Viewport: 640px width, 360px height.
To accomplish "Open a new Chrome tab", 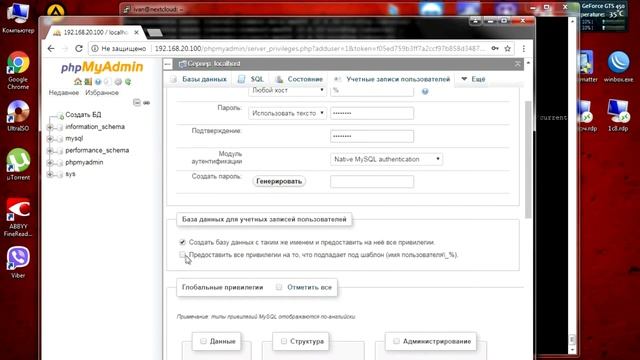I will pyautogui.click(x=154, y=33).
